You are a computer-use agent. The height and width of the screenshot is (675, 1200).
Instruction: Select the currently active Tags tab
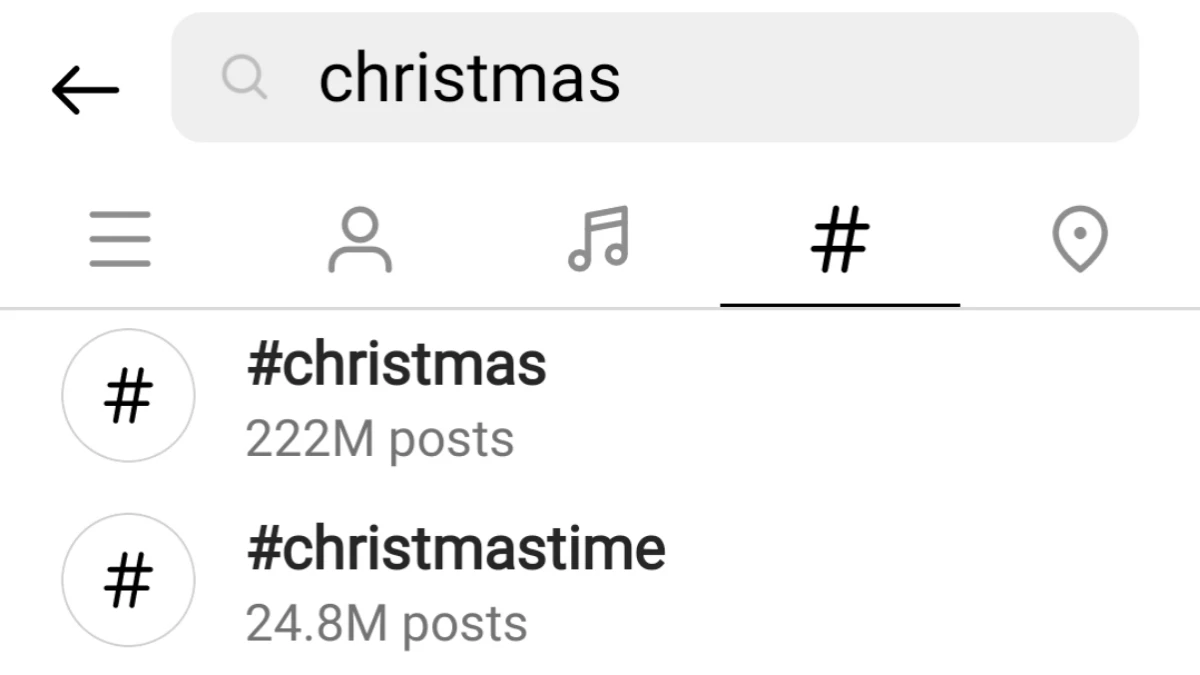point(840,238)
